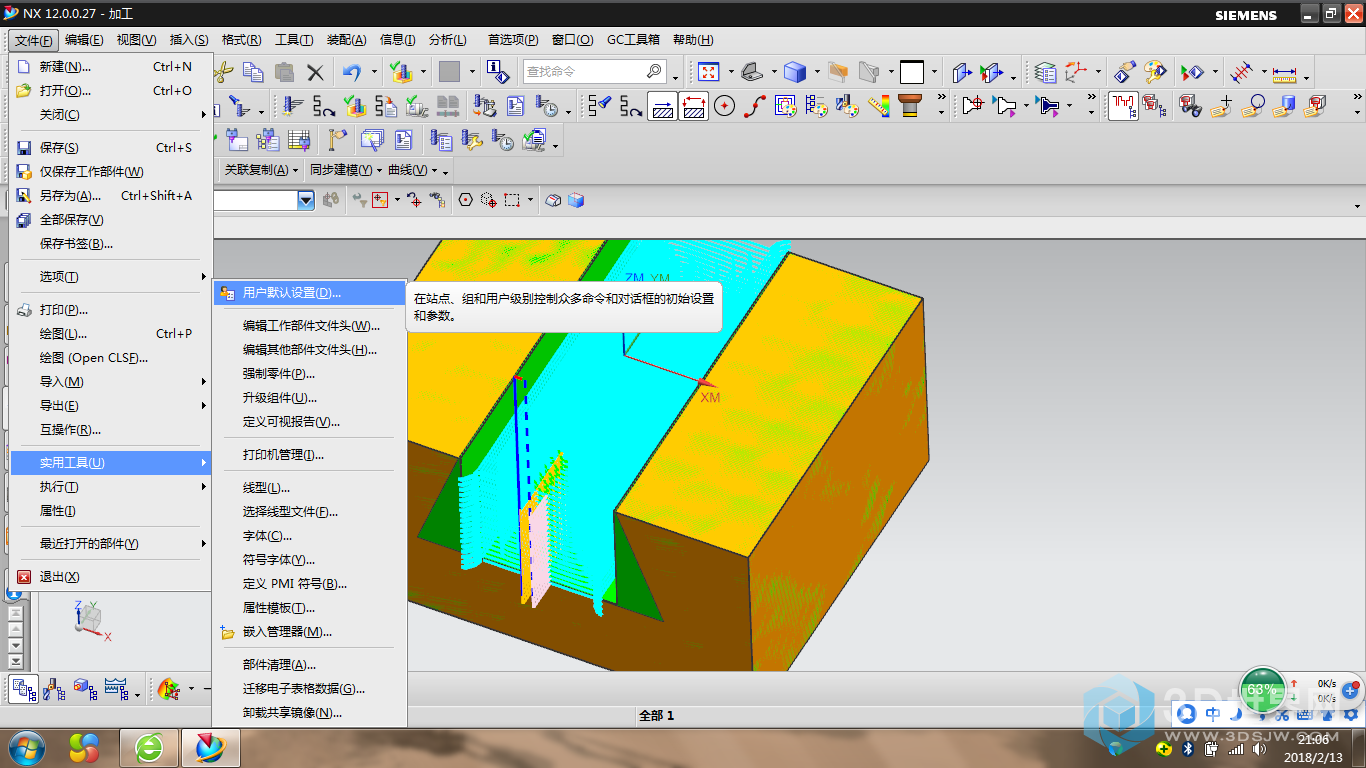Image resolution: width=1366 pixels, height=768 pixels.
Task: Expand the gray square icon dropdown arrow
Action: tap(471, 72)
